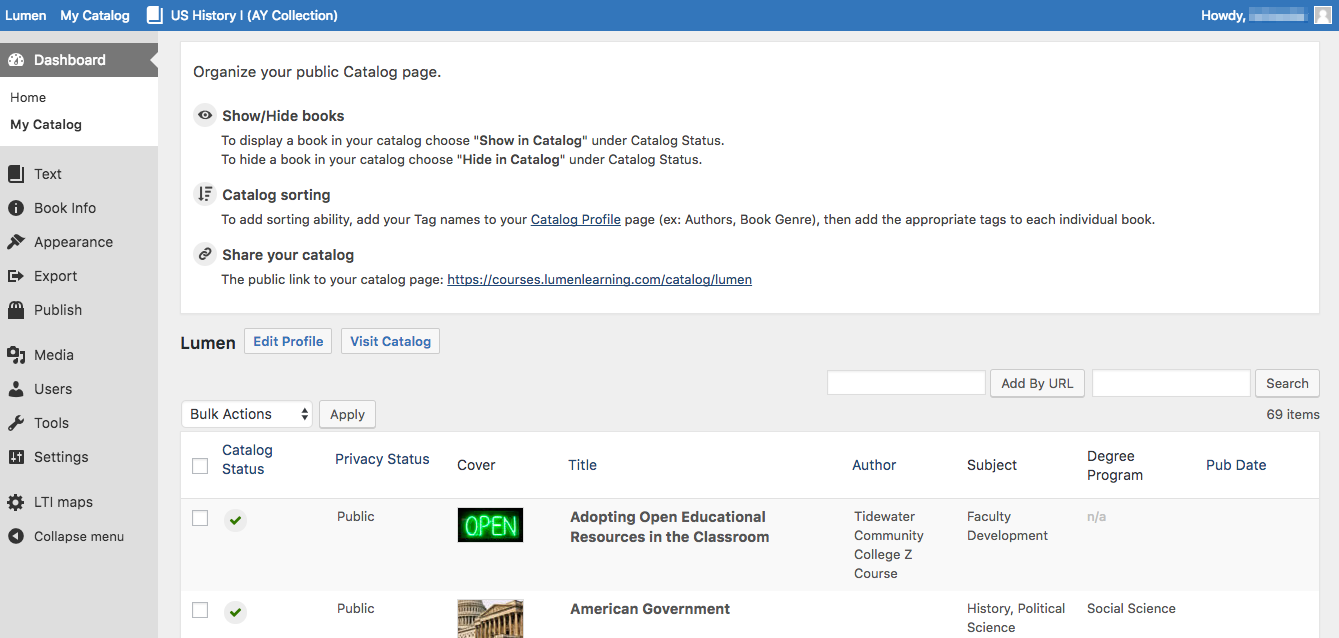Image resolution: width=1339 pixels, height=638 pixels.
Task: Click the Add By URL input field
Action: tap(906, 383)
